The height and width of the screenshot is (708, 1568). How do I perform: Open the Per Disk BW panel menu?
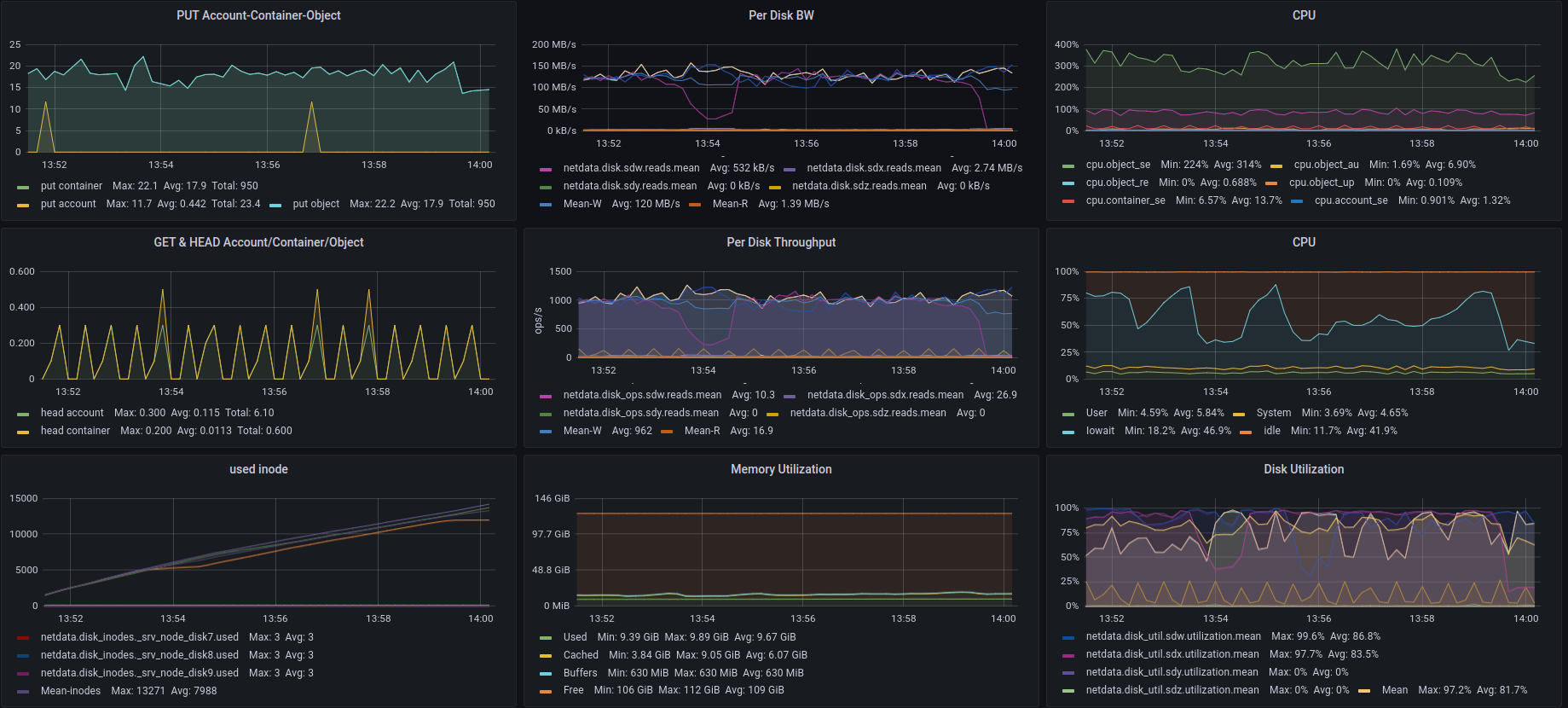(x=781, y=15)
